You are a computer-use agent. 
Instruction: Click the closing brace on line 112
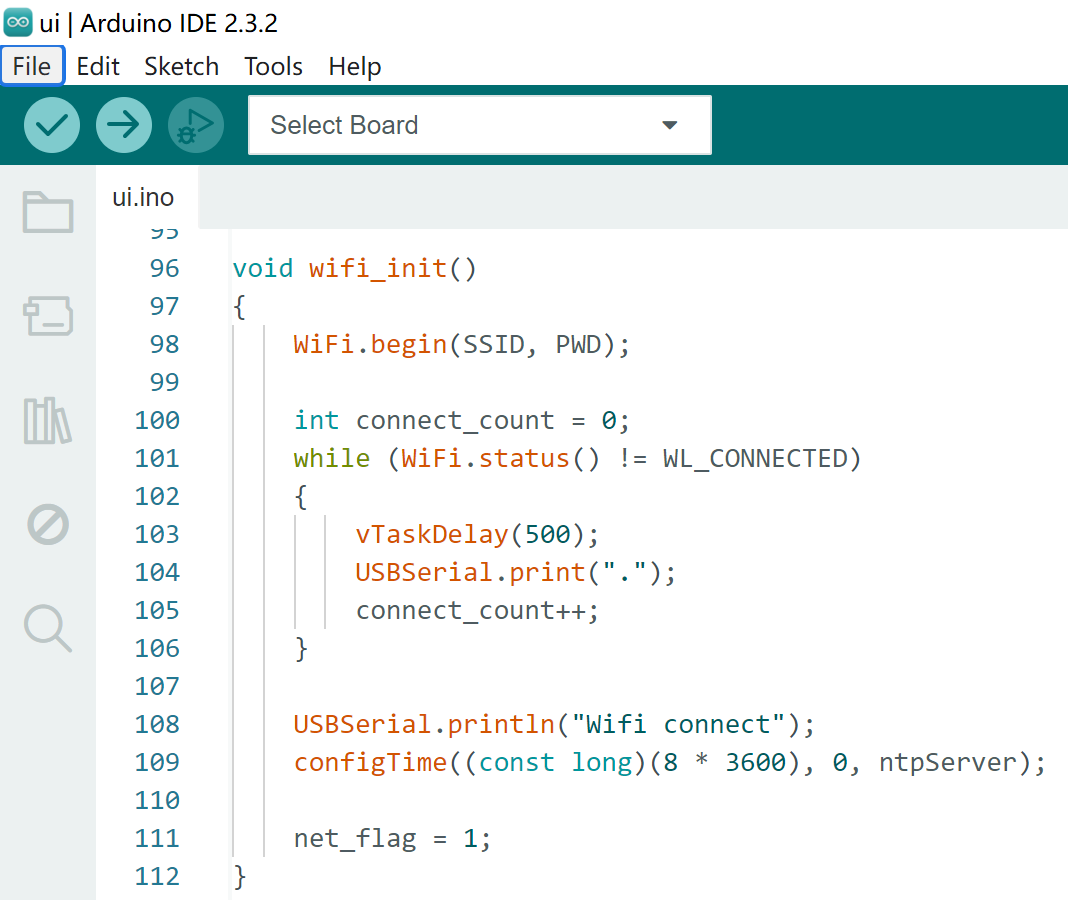pyautogui.click(x=239, y=876)
